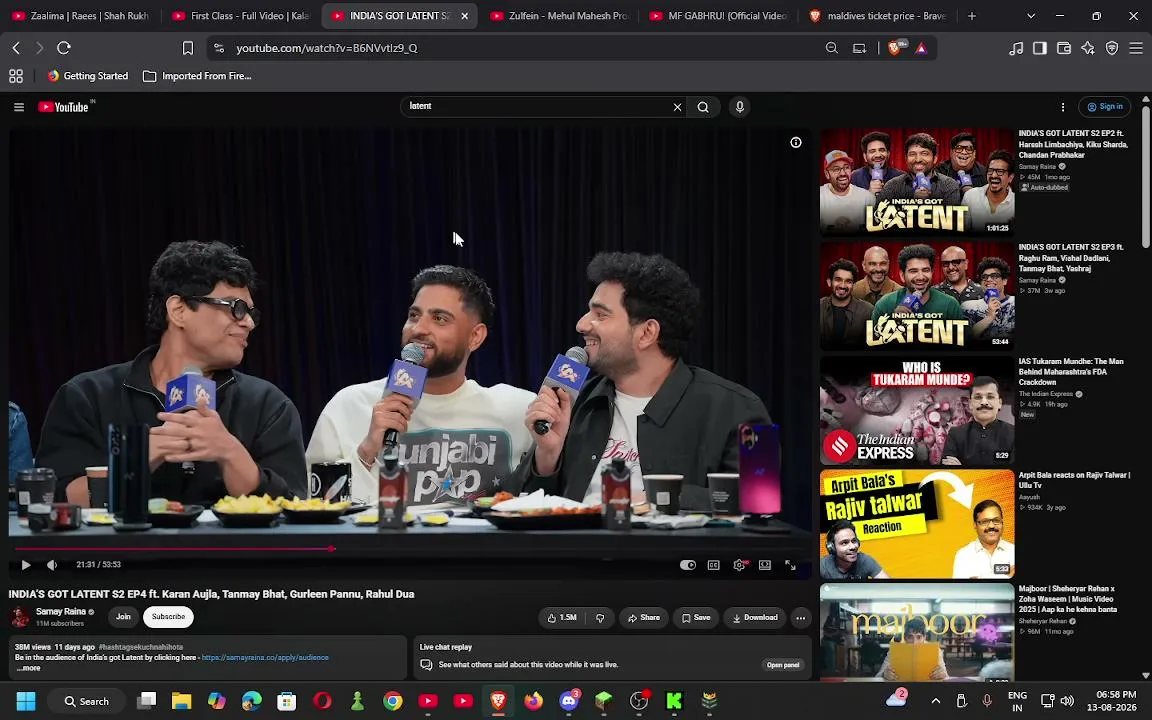Image resolution: width=1152 pixels, height=720 pixels.
Task: Bookmark this page with bookmark icon
Action: 188,48
